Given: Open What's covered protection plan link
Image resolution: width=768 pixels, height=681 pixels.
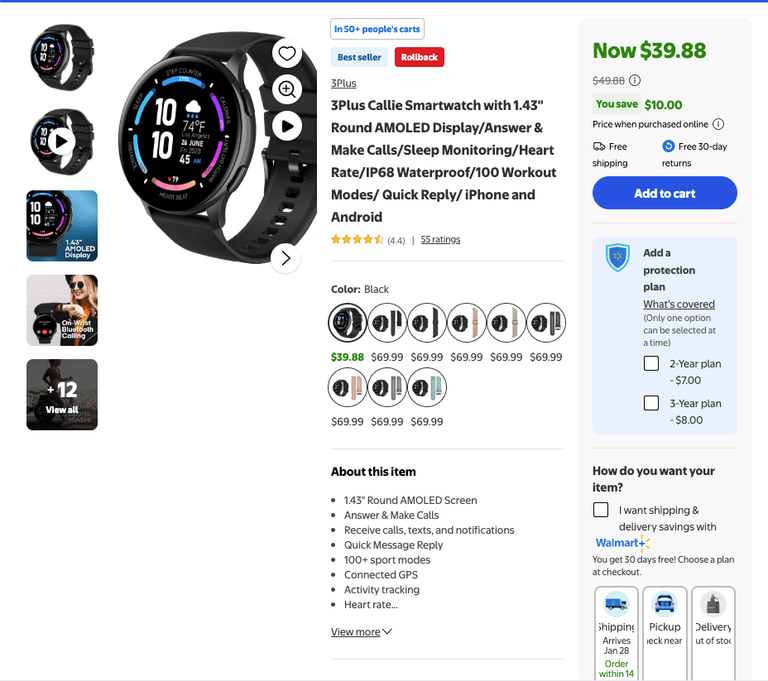Looking at the screenshot, I should [x=679, y=304].
